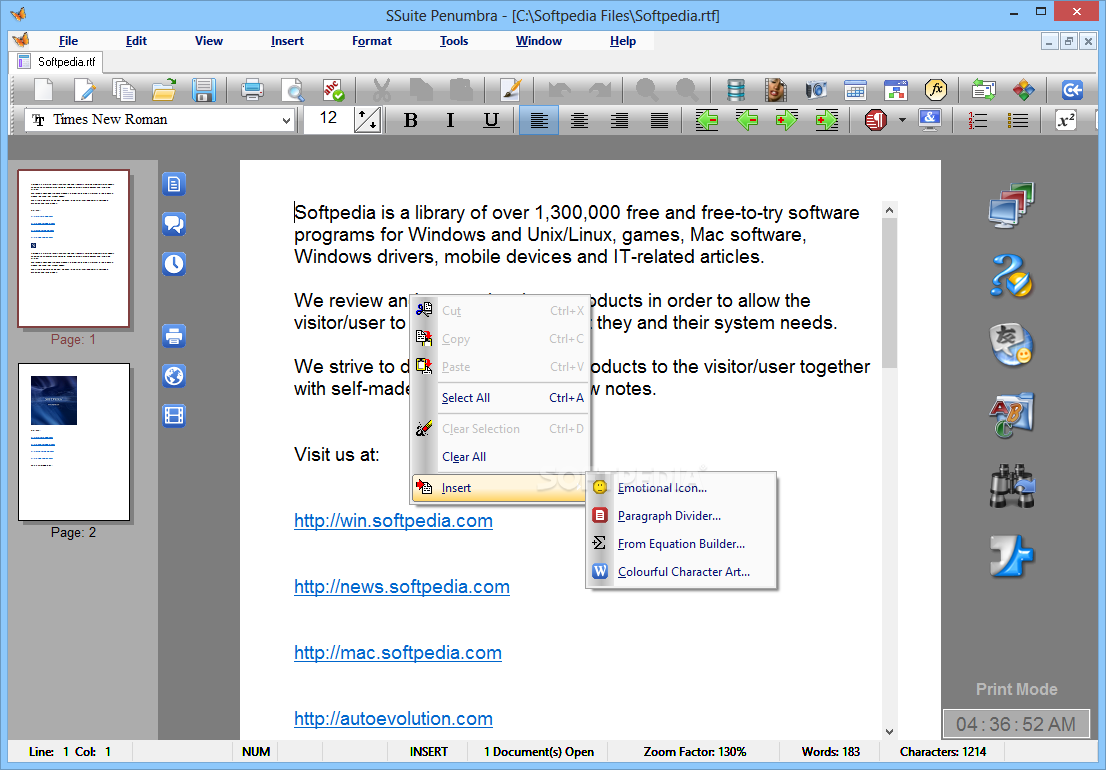Open the globe web sidebar icon

(x=174, y=376)
